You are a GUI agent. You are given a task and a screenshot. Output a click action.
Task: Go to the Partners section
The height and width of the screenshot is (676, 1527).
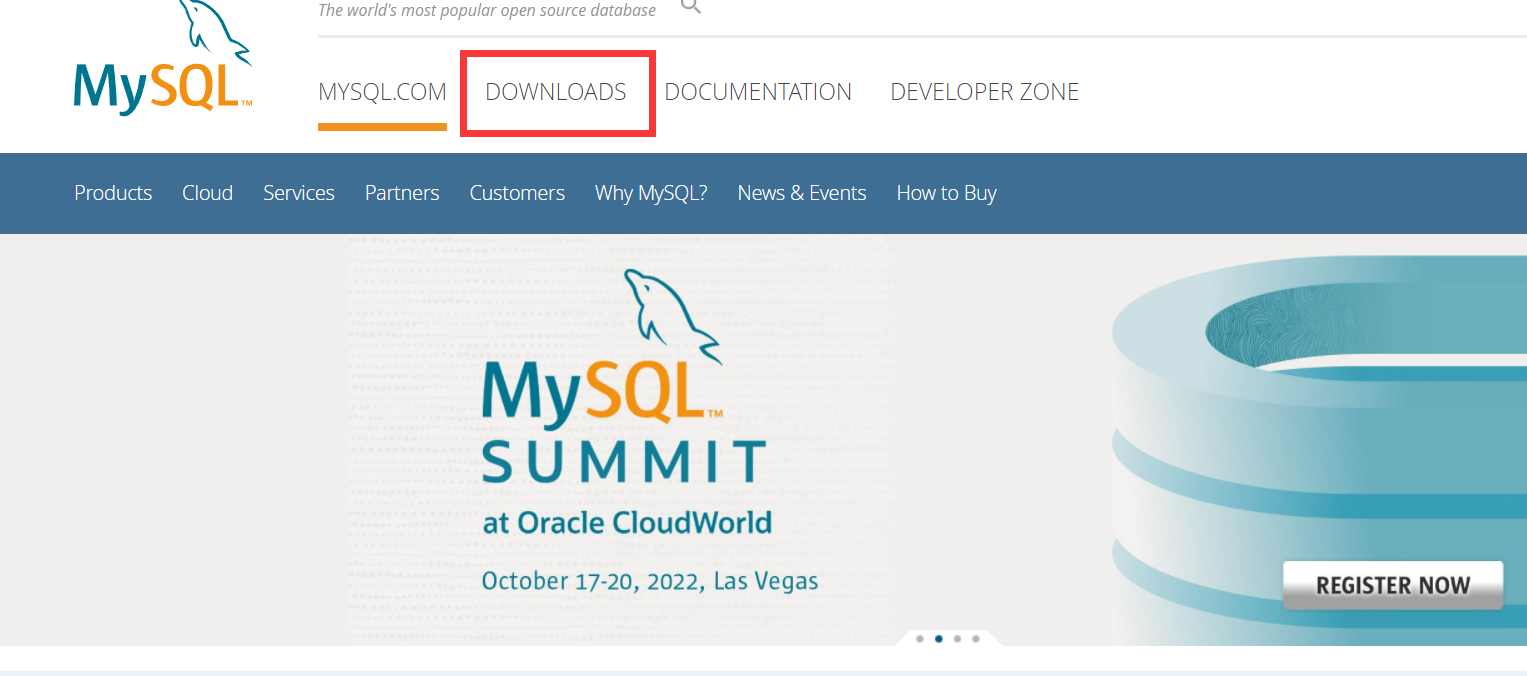(x=402, y=193)
